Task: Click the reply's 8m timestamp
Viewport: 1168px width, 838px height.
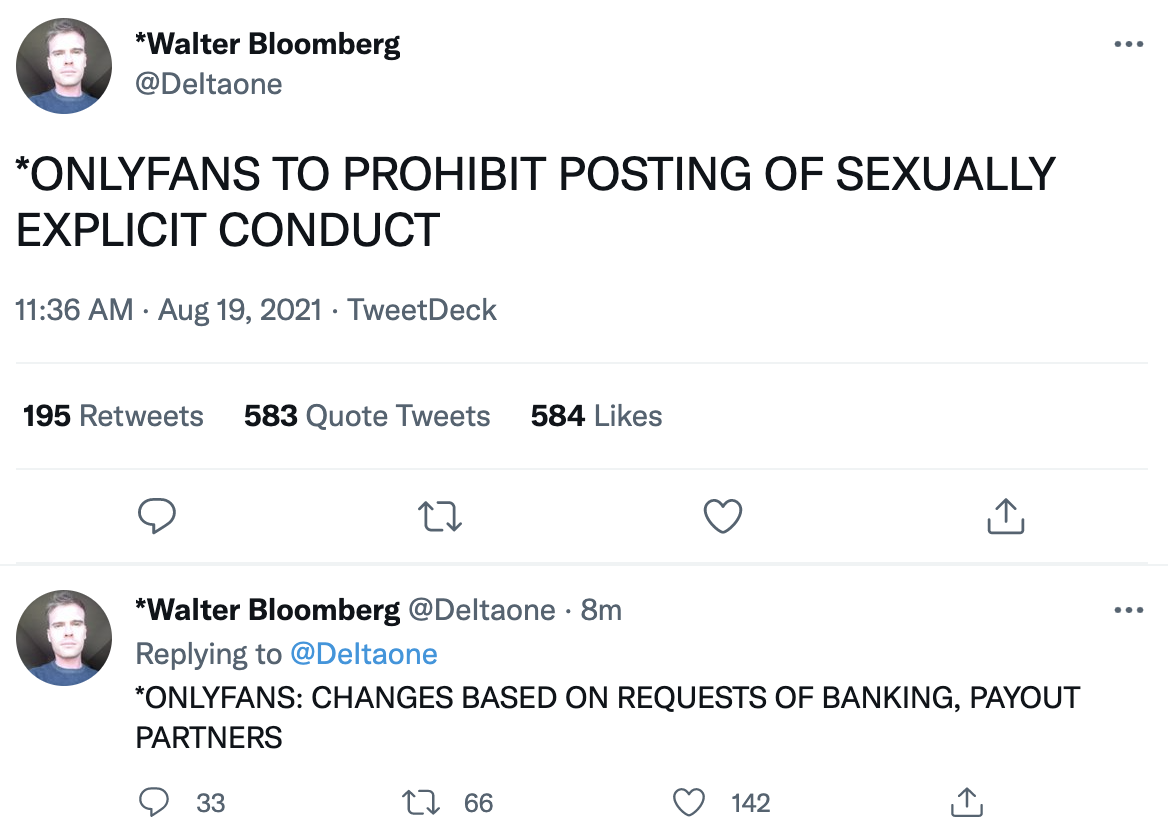Action: [601, 610]
